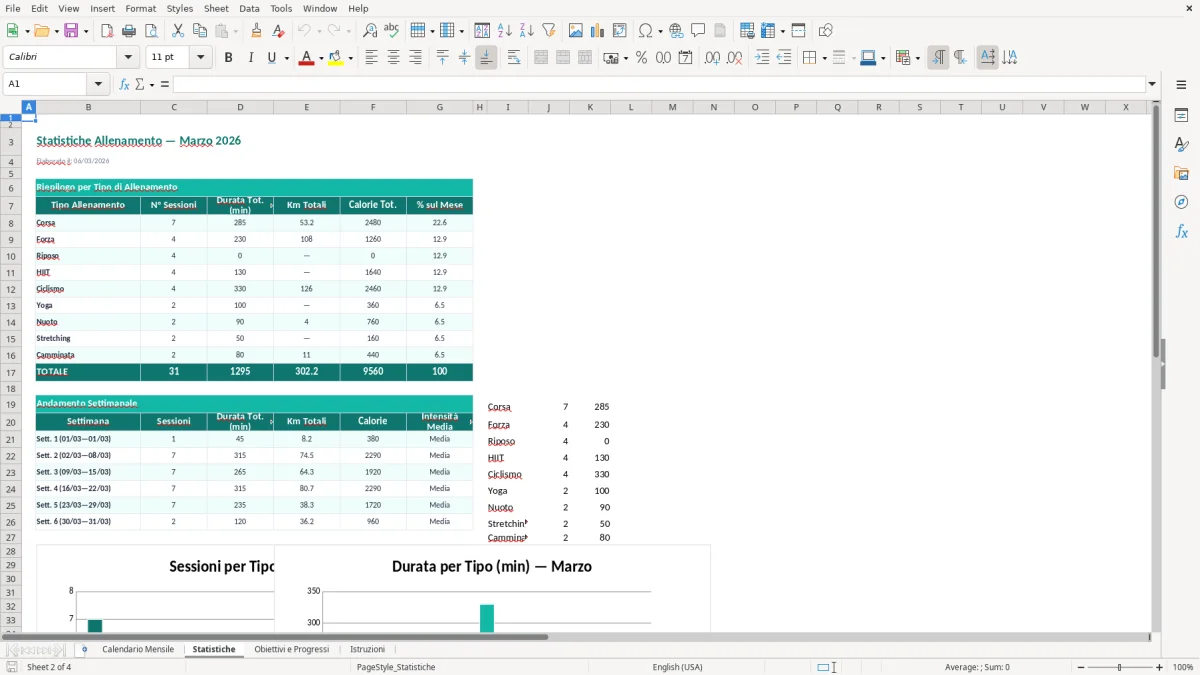Click into the formula input line
Viewport: 1200px width, 675px height.
[x=659, y=84]
